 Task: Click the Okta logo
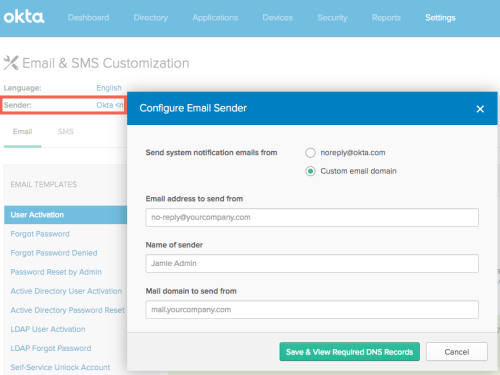(24, 17)
